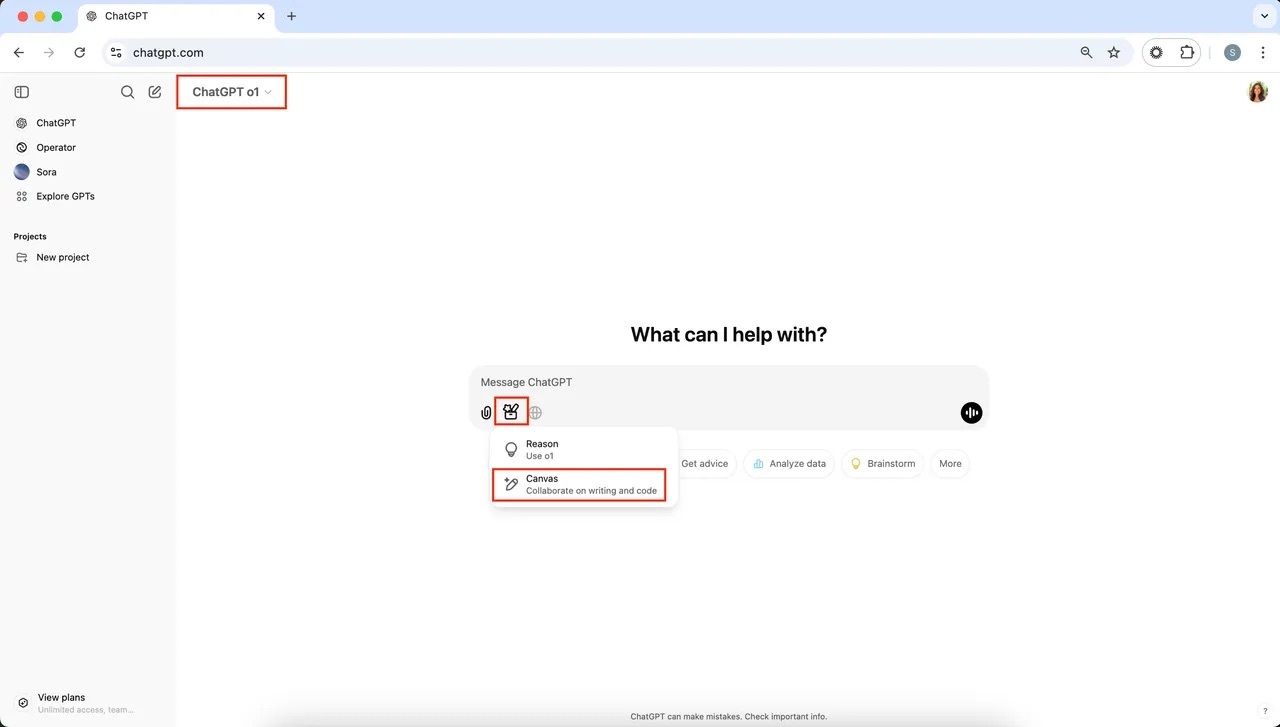The image size is (1280, 727).
Task: Focus the Message ChatGPT input field
Action: pyautogui.click(x=728, y=382)
